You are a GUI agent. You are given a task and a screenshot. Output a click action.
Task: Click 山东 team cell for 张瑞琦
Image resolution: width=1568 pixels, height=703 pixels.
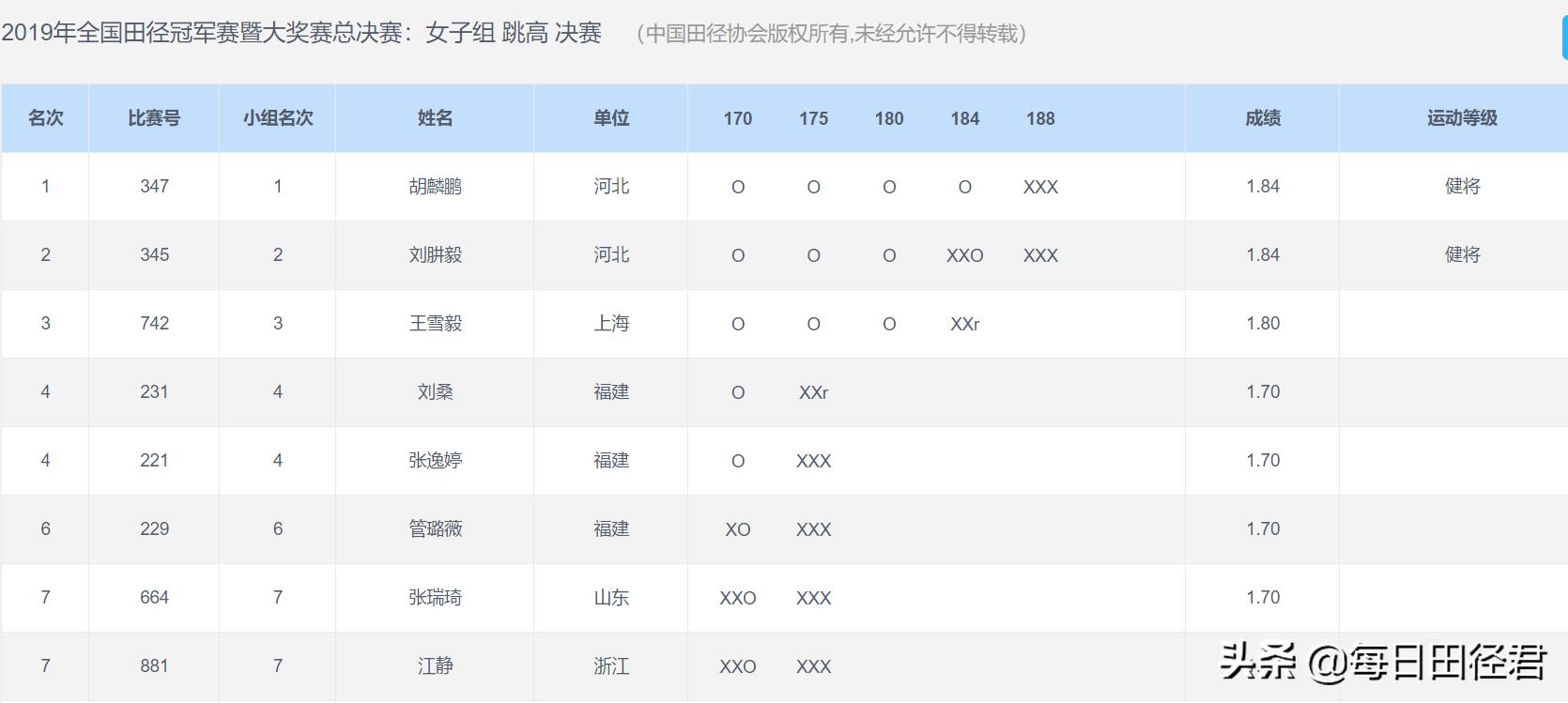[611, 598]
